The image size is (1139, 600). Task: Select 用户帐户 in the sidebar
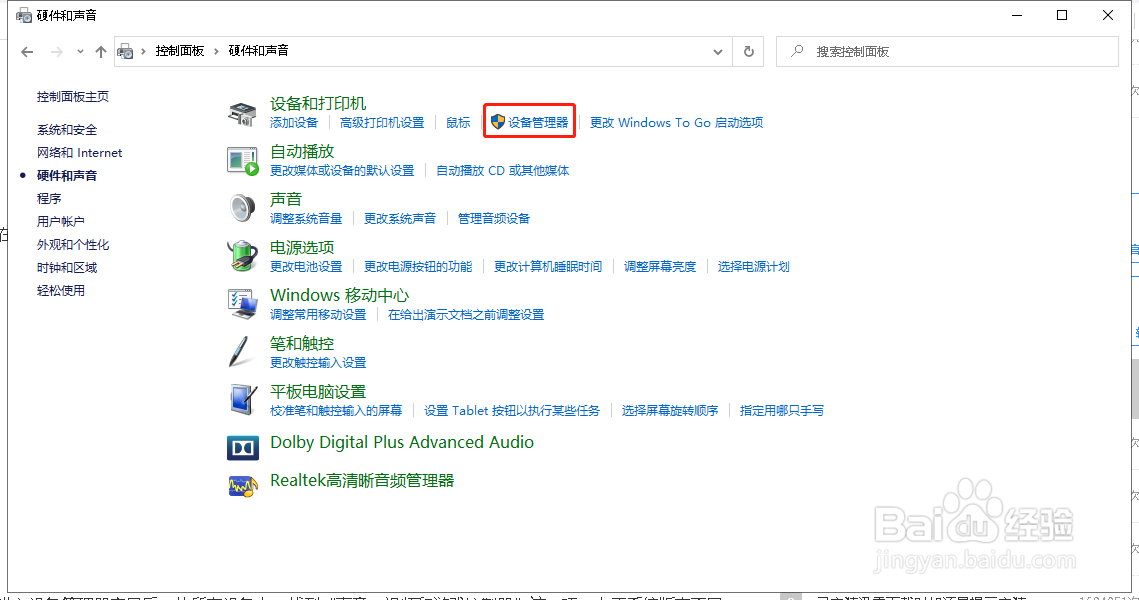pos(61,222)
